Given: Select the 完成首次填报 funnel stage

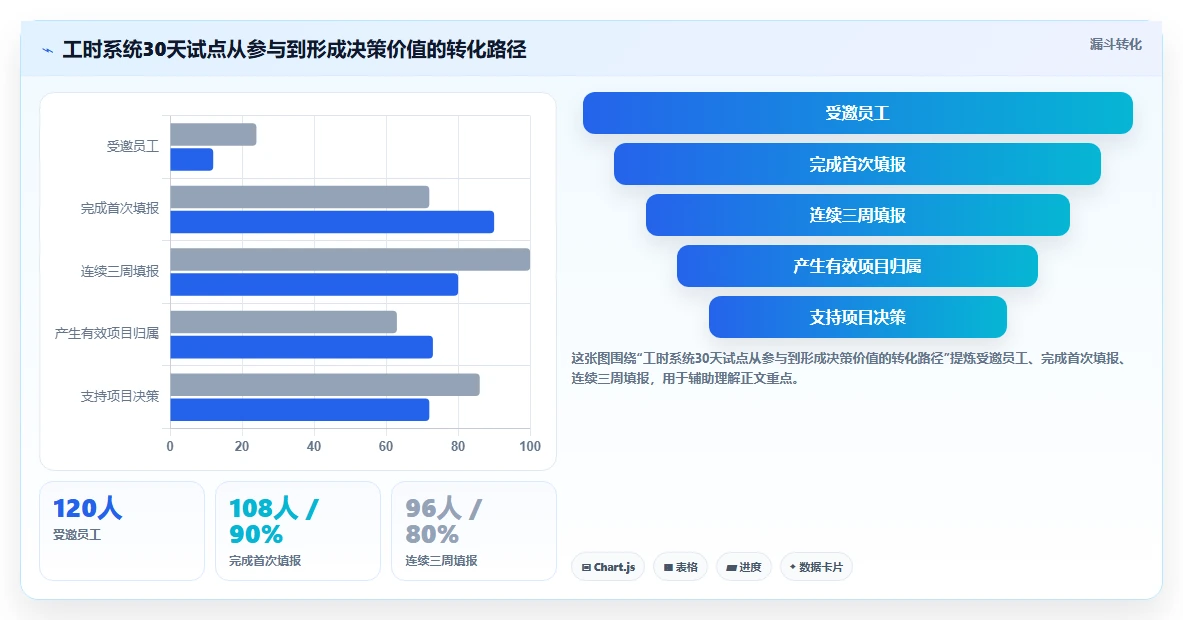Looking at the screenshot, I should tap(857, 164).
